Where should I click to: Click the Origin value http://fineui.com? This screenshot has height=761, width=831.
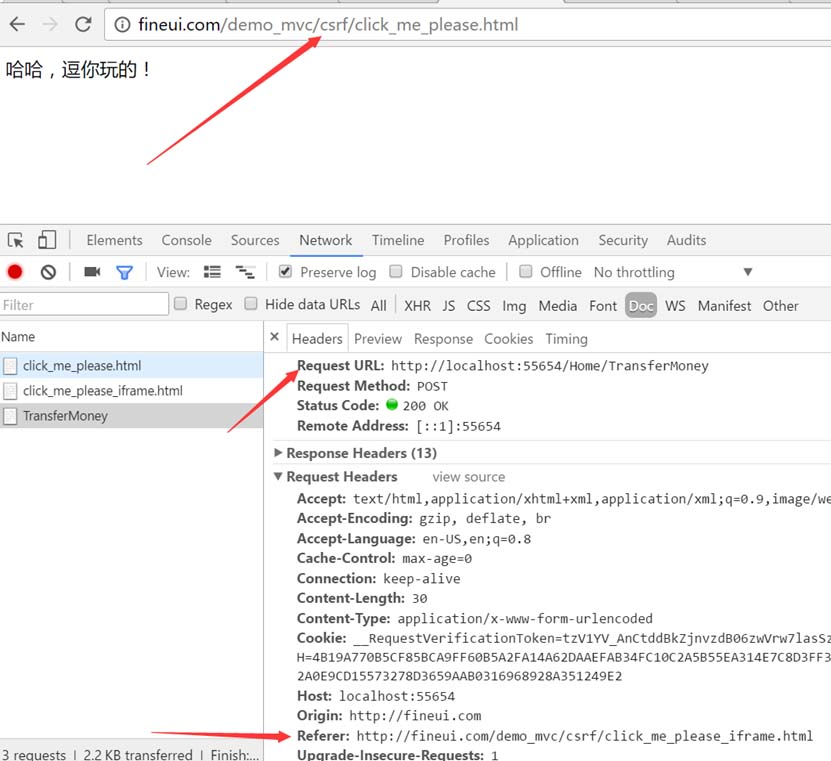pyautogui.click(x=415, y=716)
